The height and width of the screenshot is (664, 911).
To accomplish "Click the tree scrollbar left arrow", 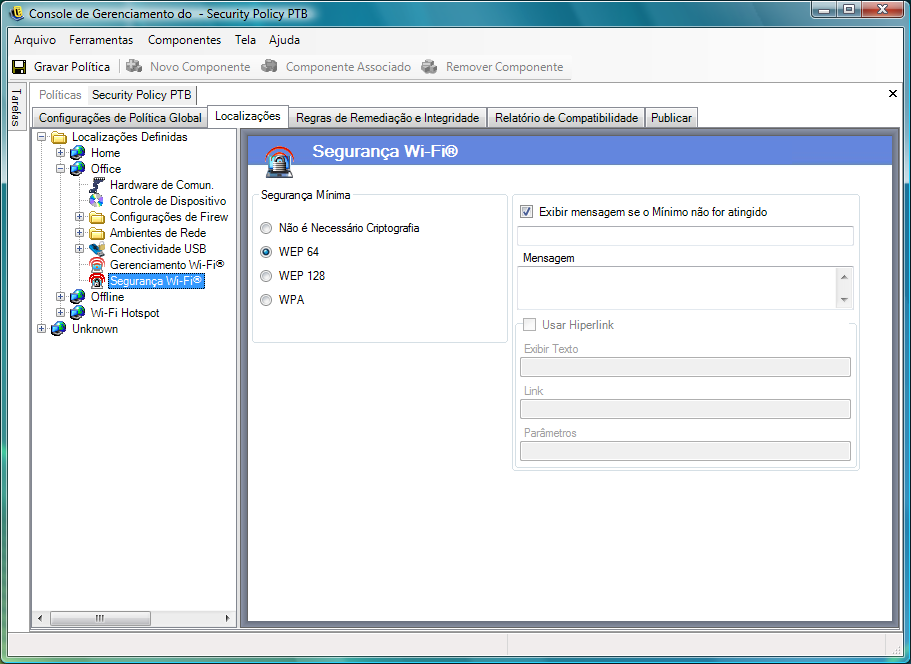I will 40,618.
